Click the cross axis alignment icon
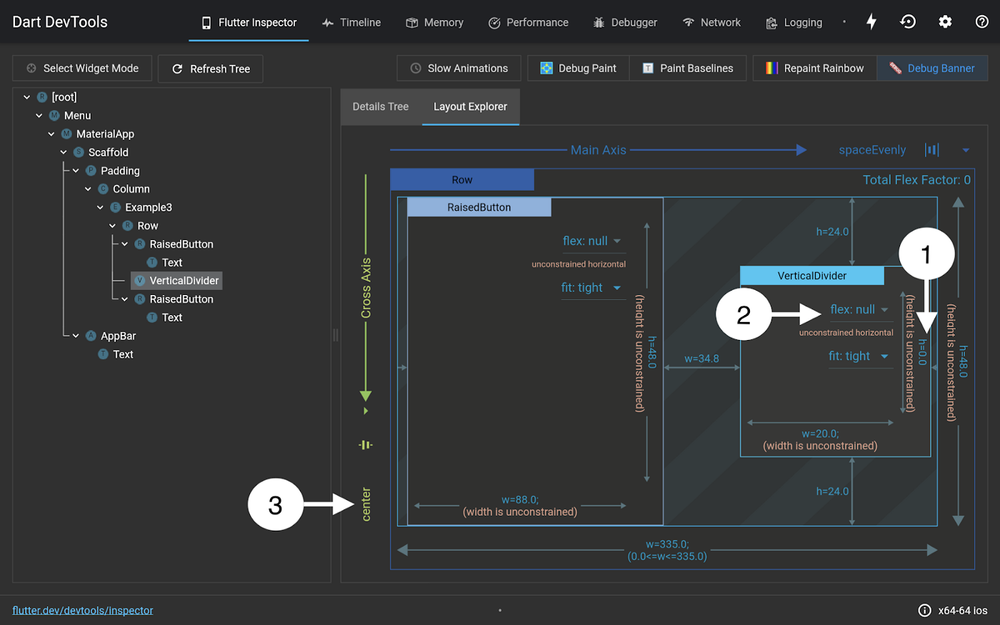1000x625 pixels. click(x=366, y=445)
